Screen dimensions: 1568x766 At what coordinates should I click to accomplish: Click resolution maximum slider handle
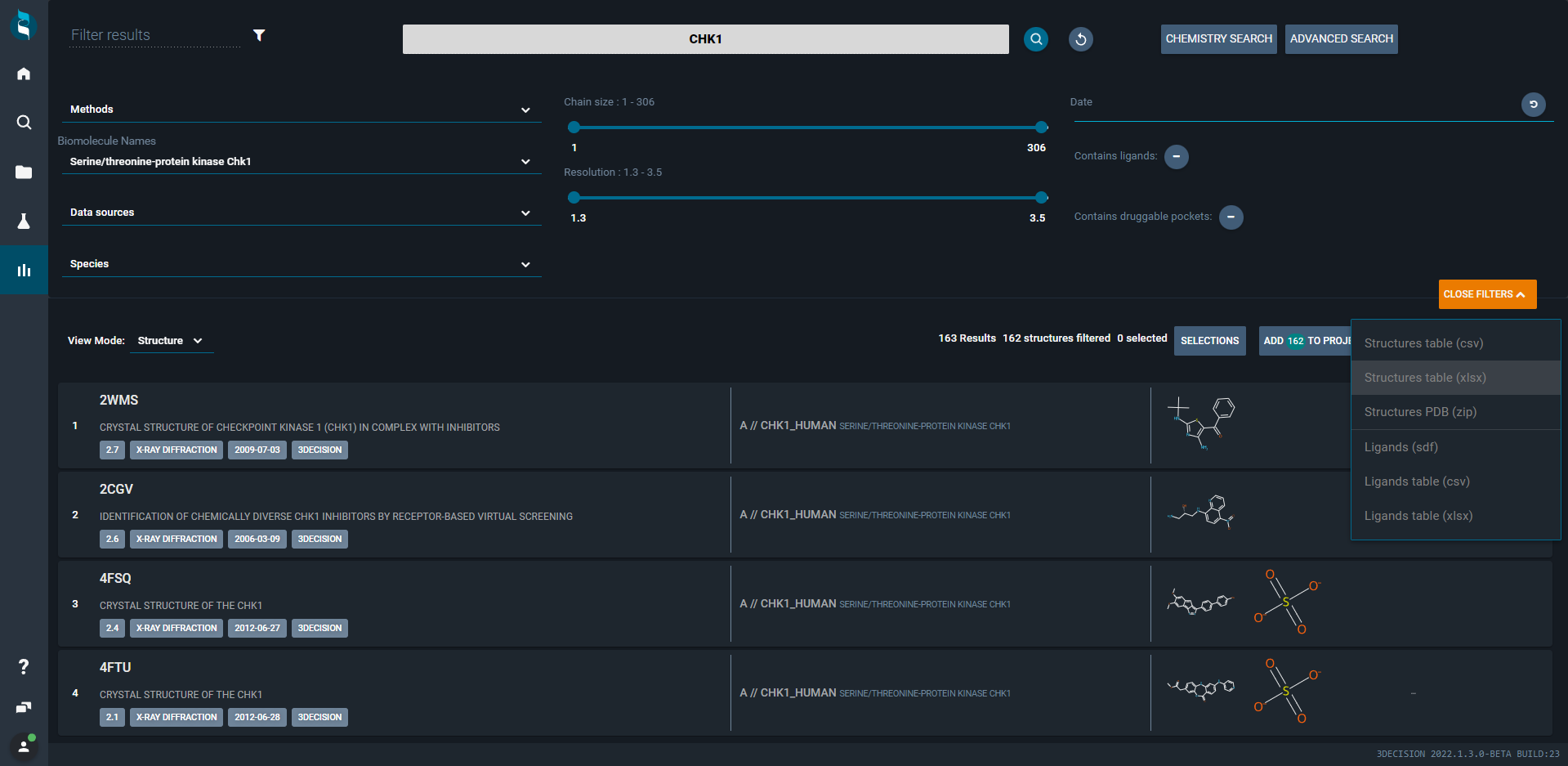click(1041, 197)
